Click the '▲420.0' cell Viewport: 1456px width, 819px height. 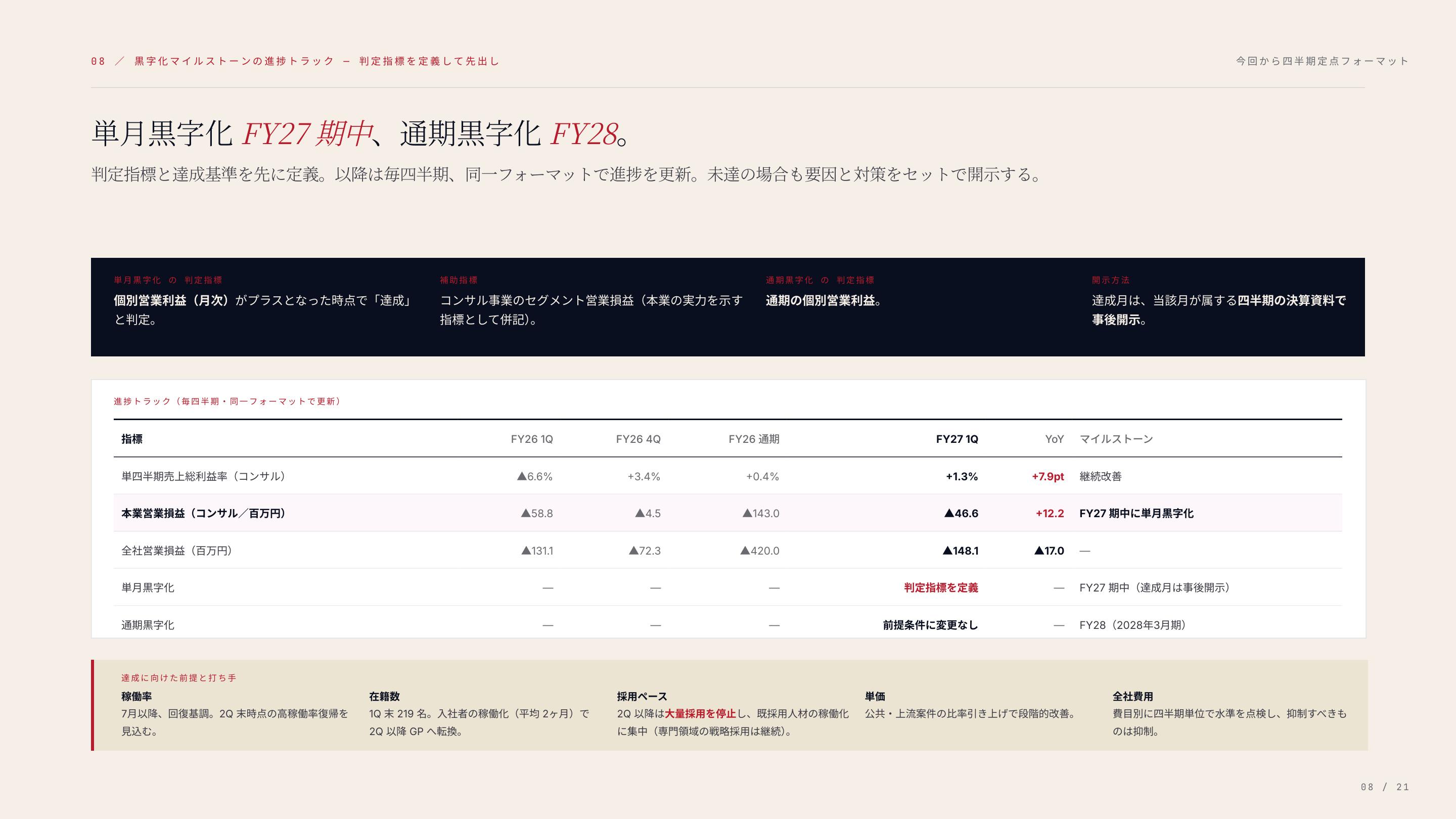[760, 551]
